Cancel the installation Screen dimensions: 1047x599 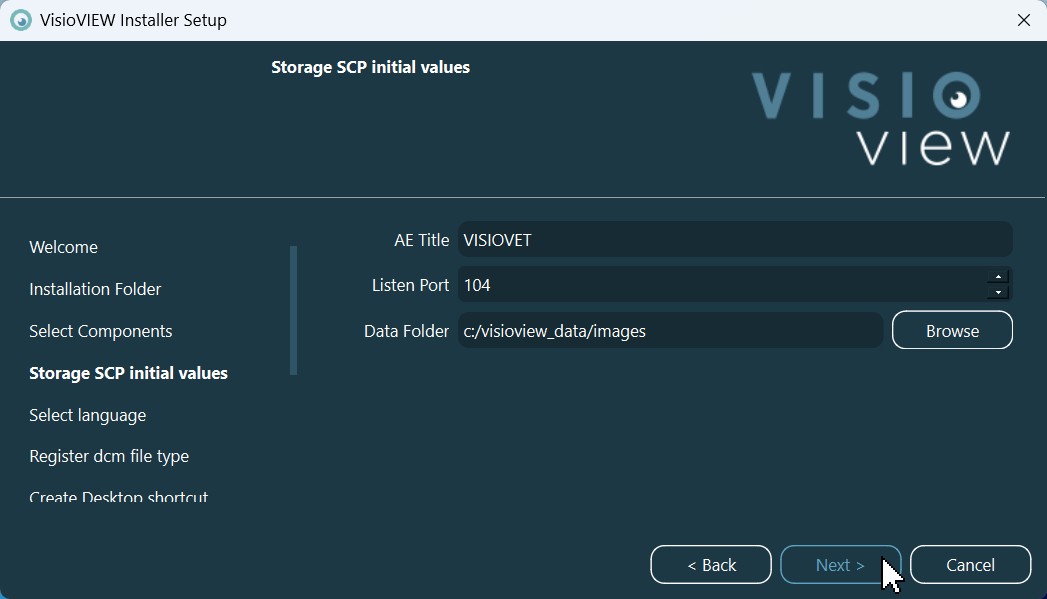pyautogui.click(x=970, y=565)
